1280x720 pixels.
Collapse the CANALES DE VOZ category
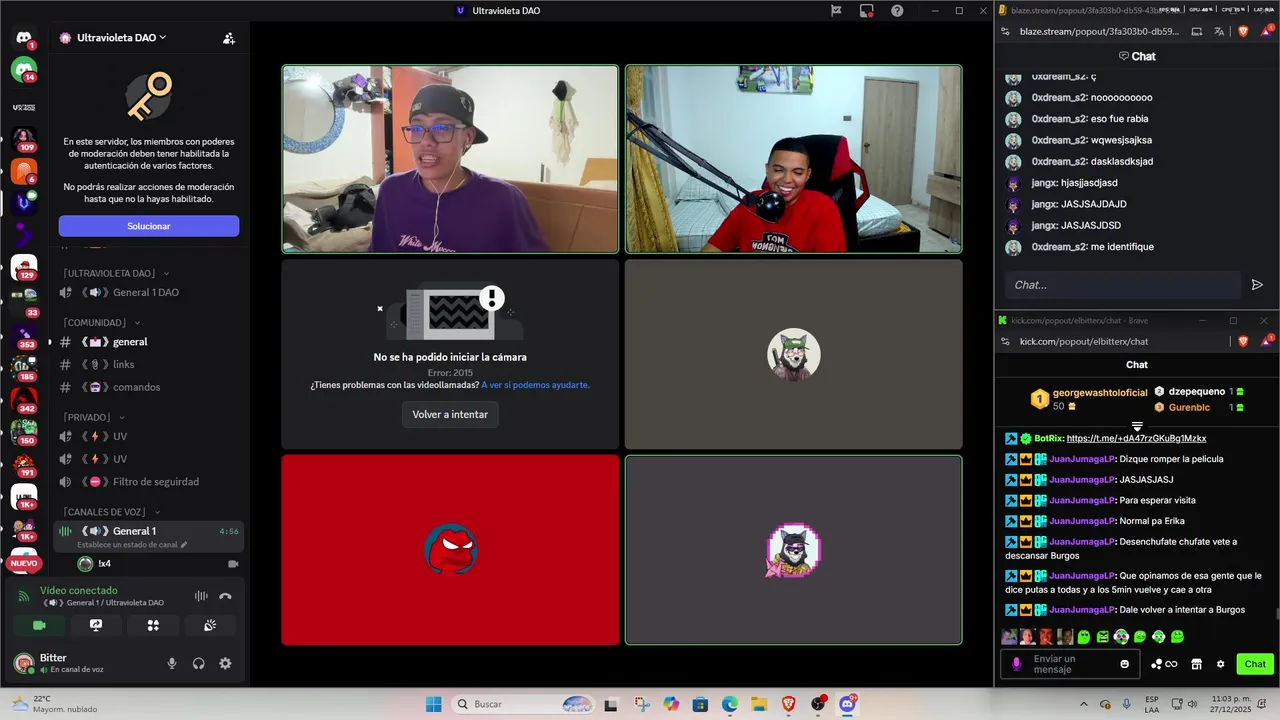click(111, 512)
